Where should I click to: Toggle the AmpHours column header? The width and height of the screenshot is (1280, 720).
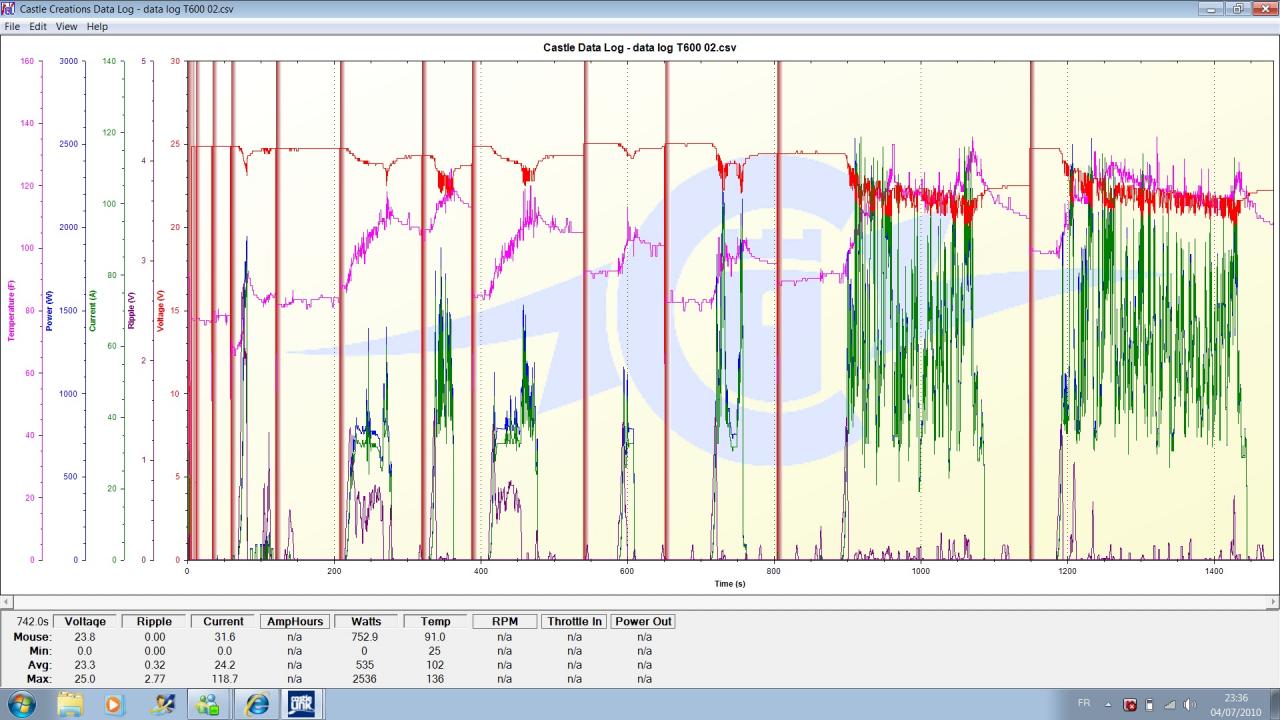point(294,621)
